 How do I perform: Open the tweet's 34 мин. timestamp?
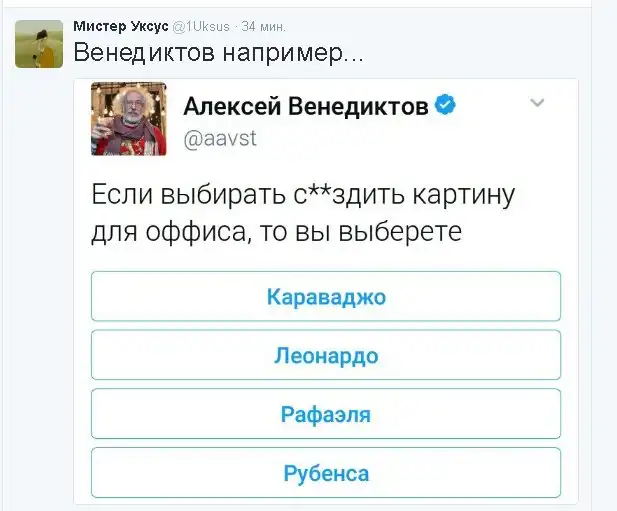point(263,24)
